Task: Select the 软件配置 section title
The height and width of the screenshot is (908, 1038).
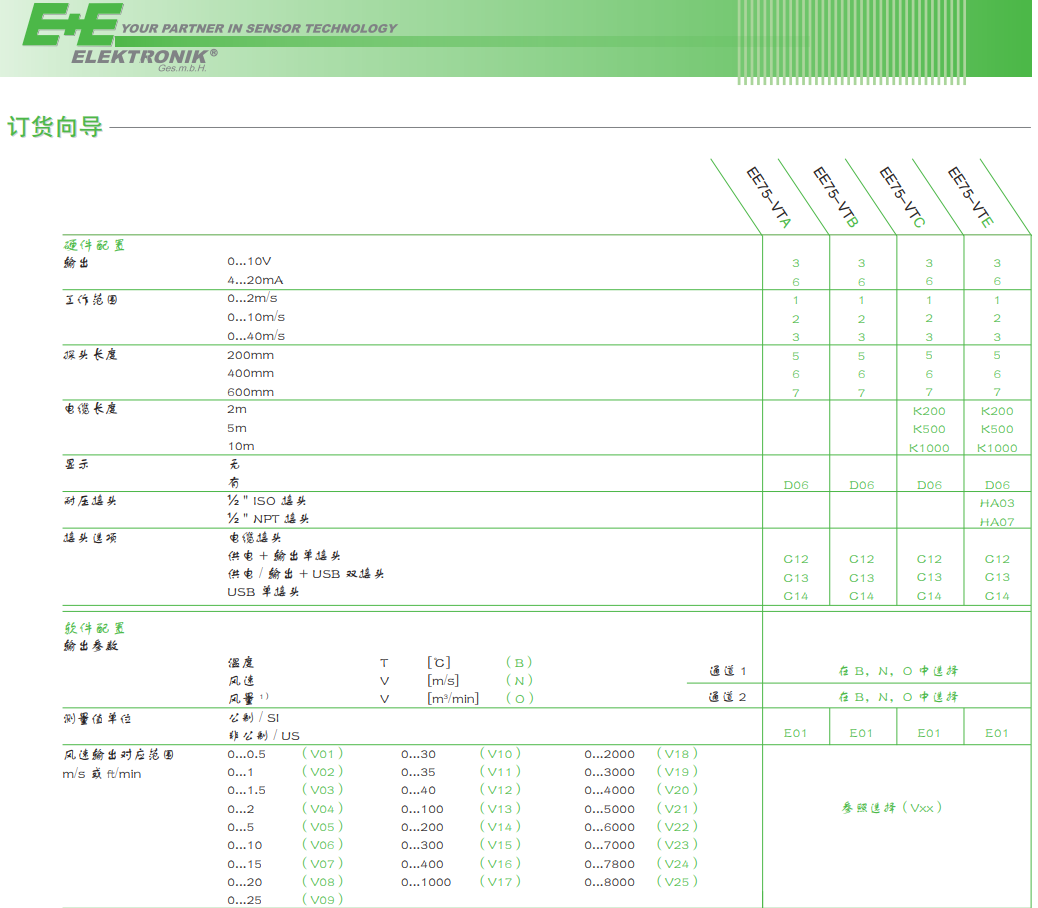Action: 94,628
